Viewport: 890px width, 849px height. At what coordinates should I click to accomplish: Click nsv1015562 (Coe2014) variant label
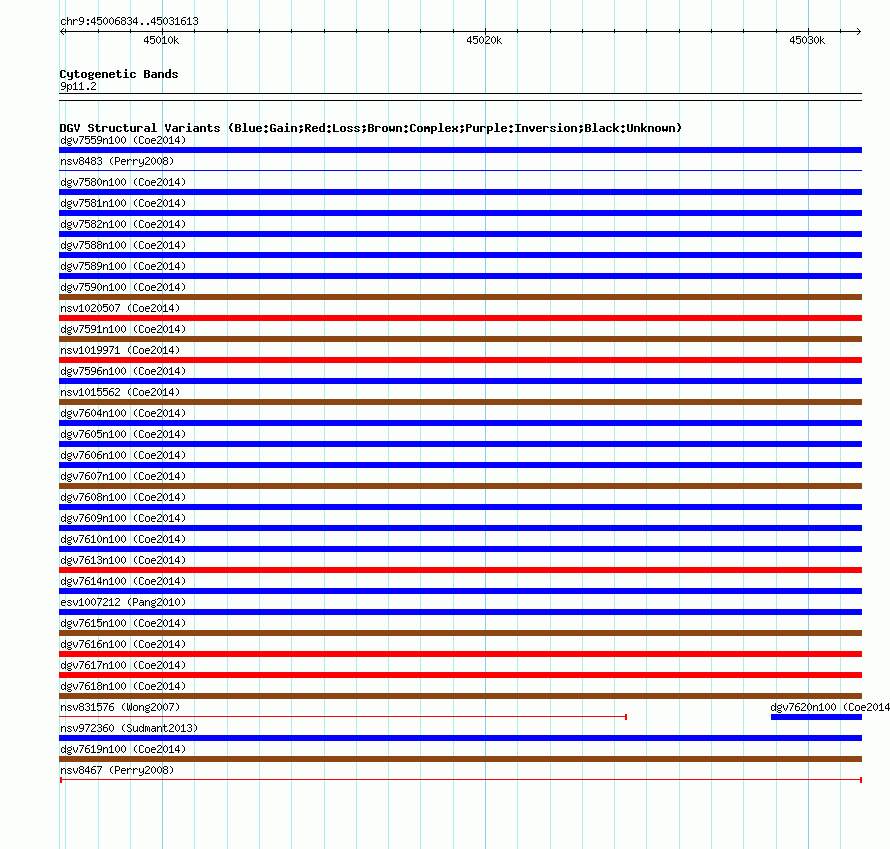click(x=120, y=392)
